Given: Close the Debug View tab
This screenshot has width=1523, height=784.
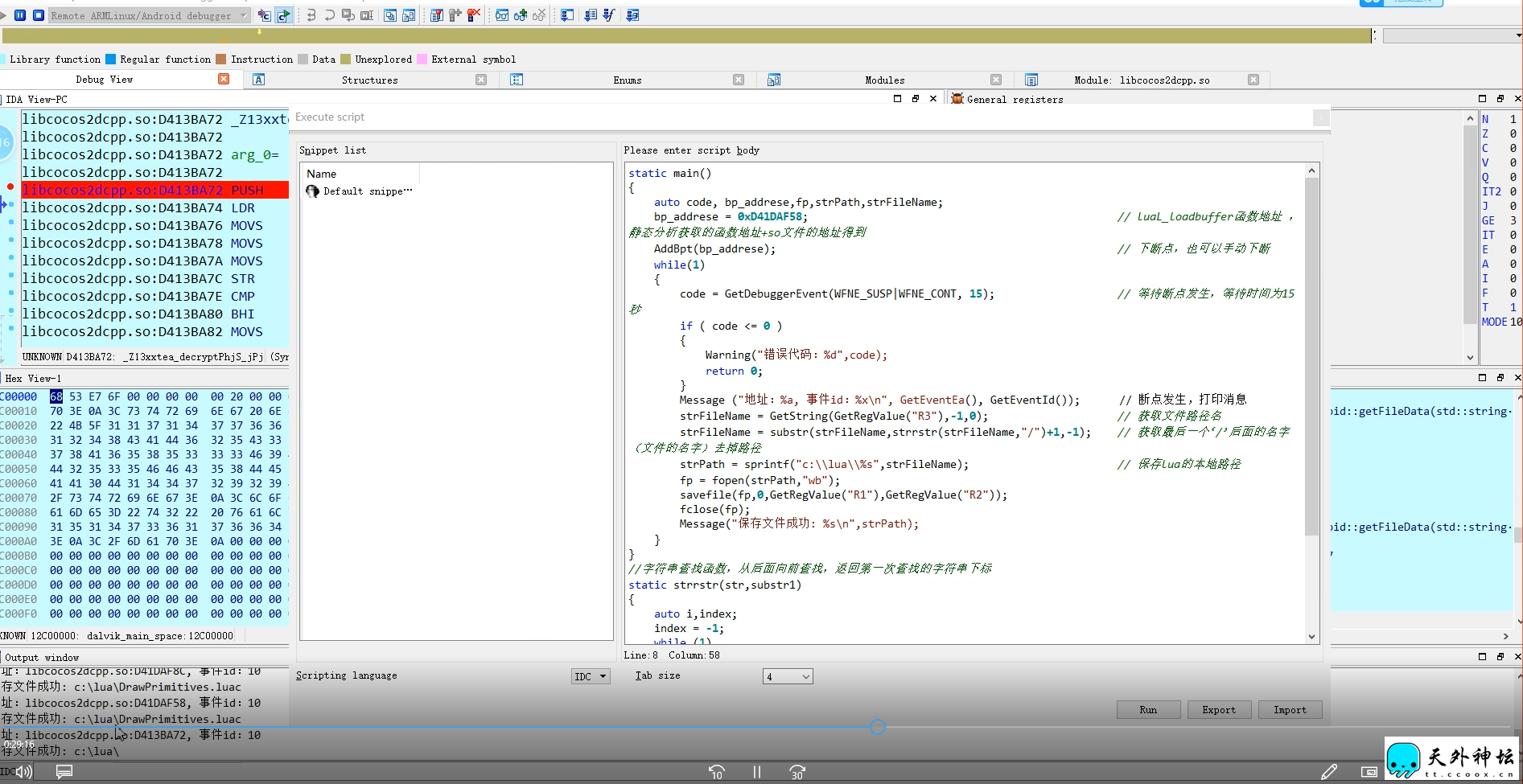Looking at the screenshot, I should coord(224,79).
